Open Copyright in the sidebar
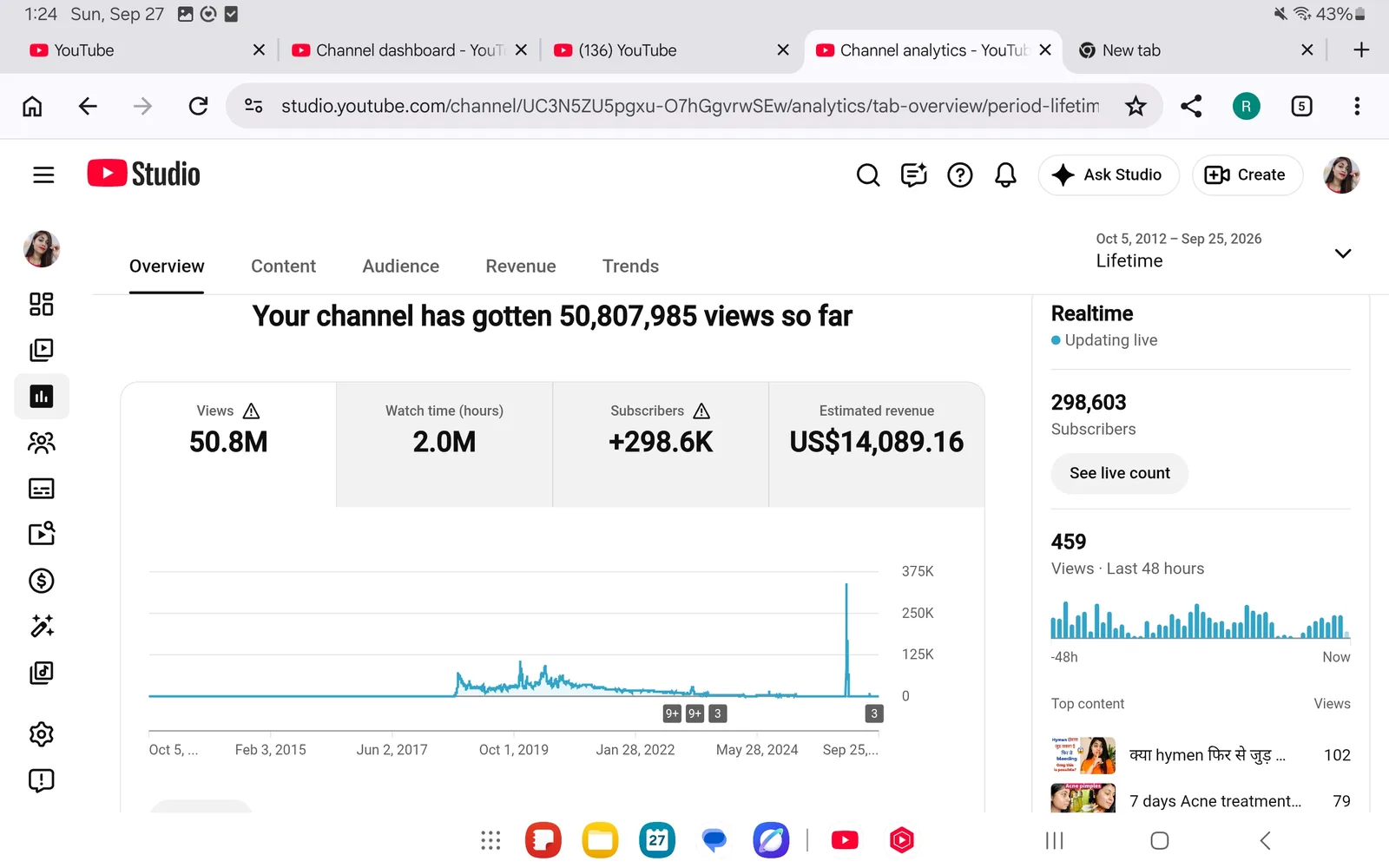 coord(42,534)
